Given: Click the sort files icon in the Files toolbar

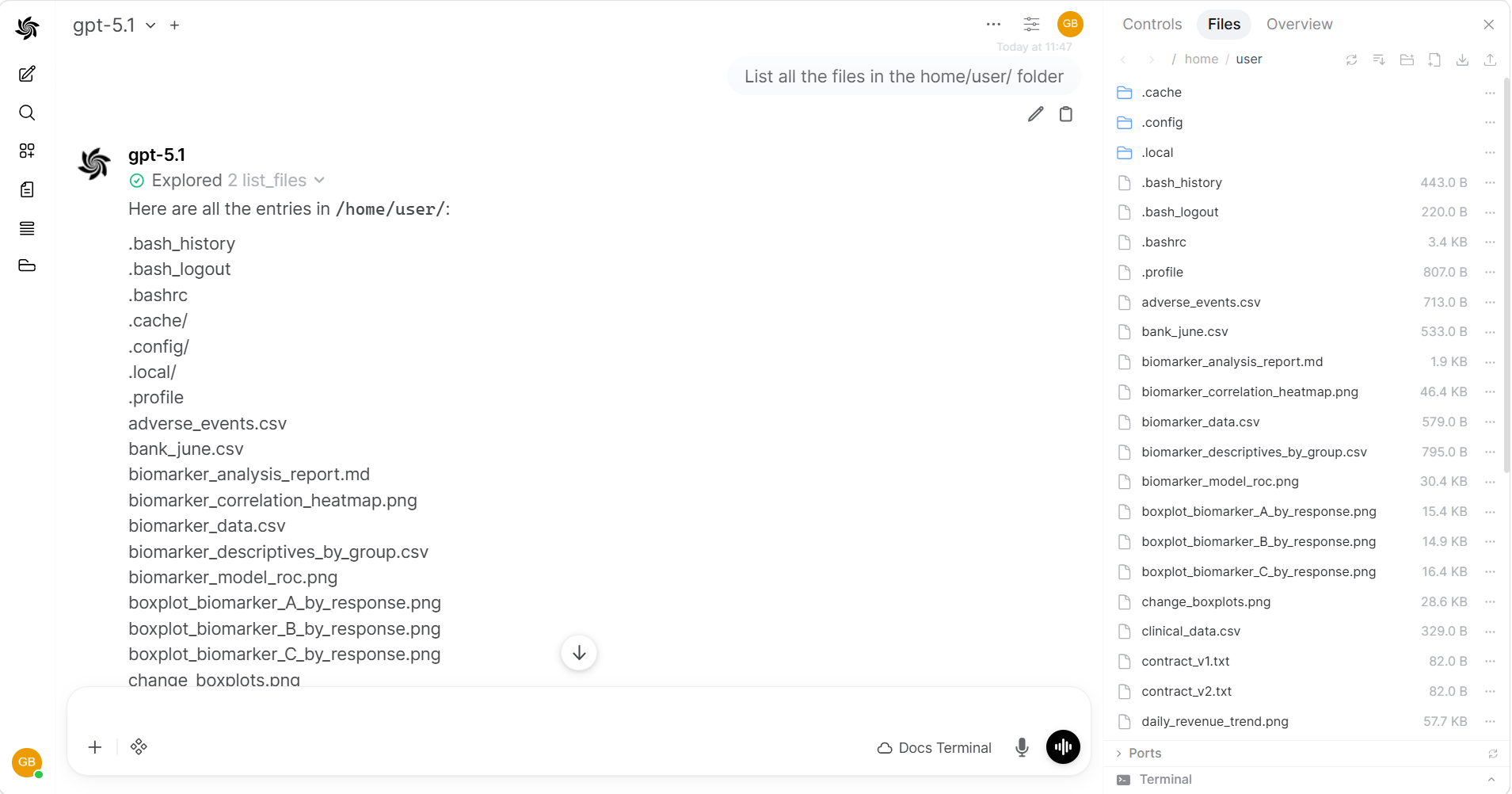Looking at the screenshot, I should click(1379, 59).
